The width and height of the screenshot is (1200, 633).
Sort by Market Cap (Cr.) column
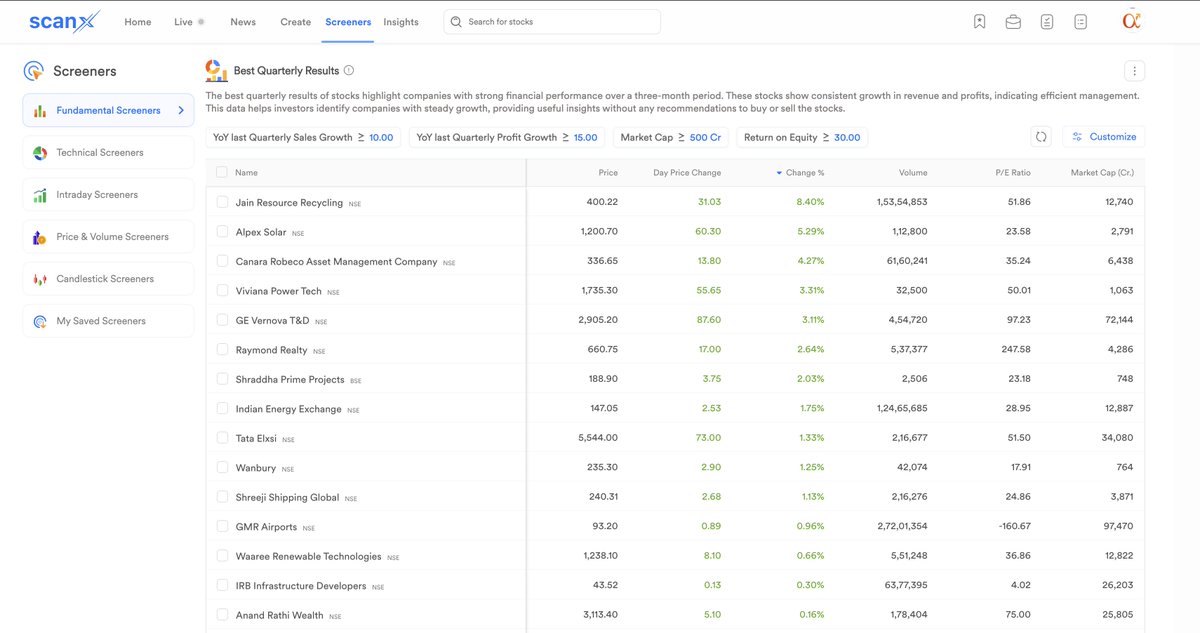[x=1101, y=173]
